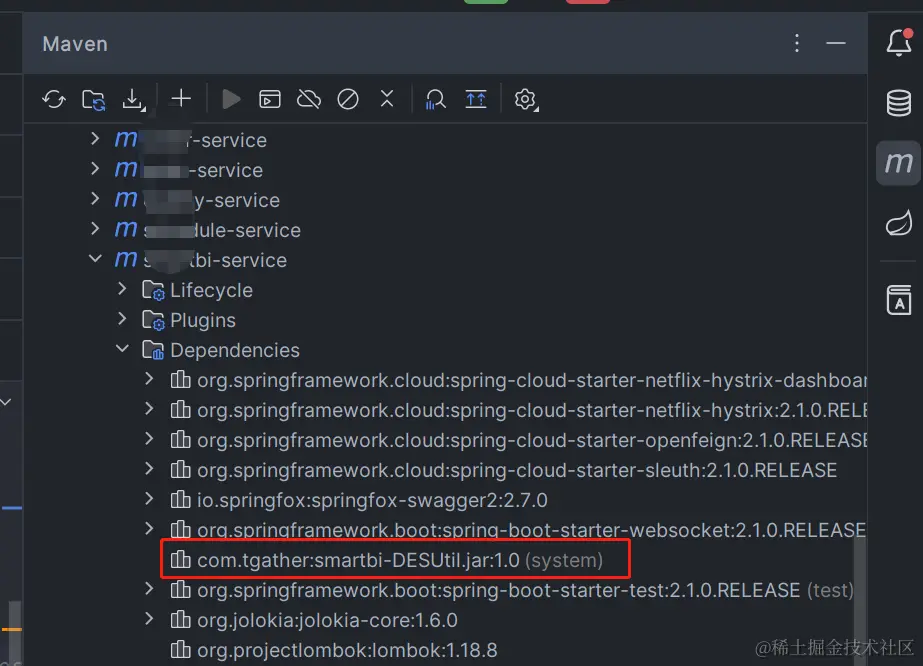Expand jolokia-core dependency
This screenshot has width=923, height=666.
[149, 619]
